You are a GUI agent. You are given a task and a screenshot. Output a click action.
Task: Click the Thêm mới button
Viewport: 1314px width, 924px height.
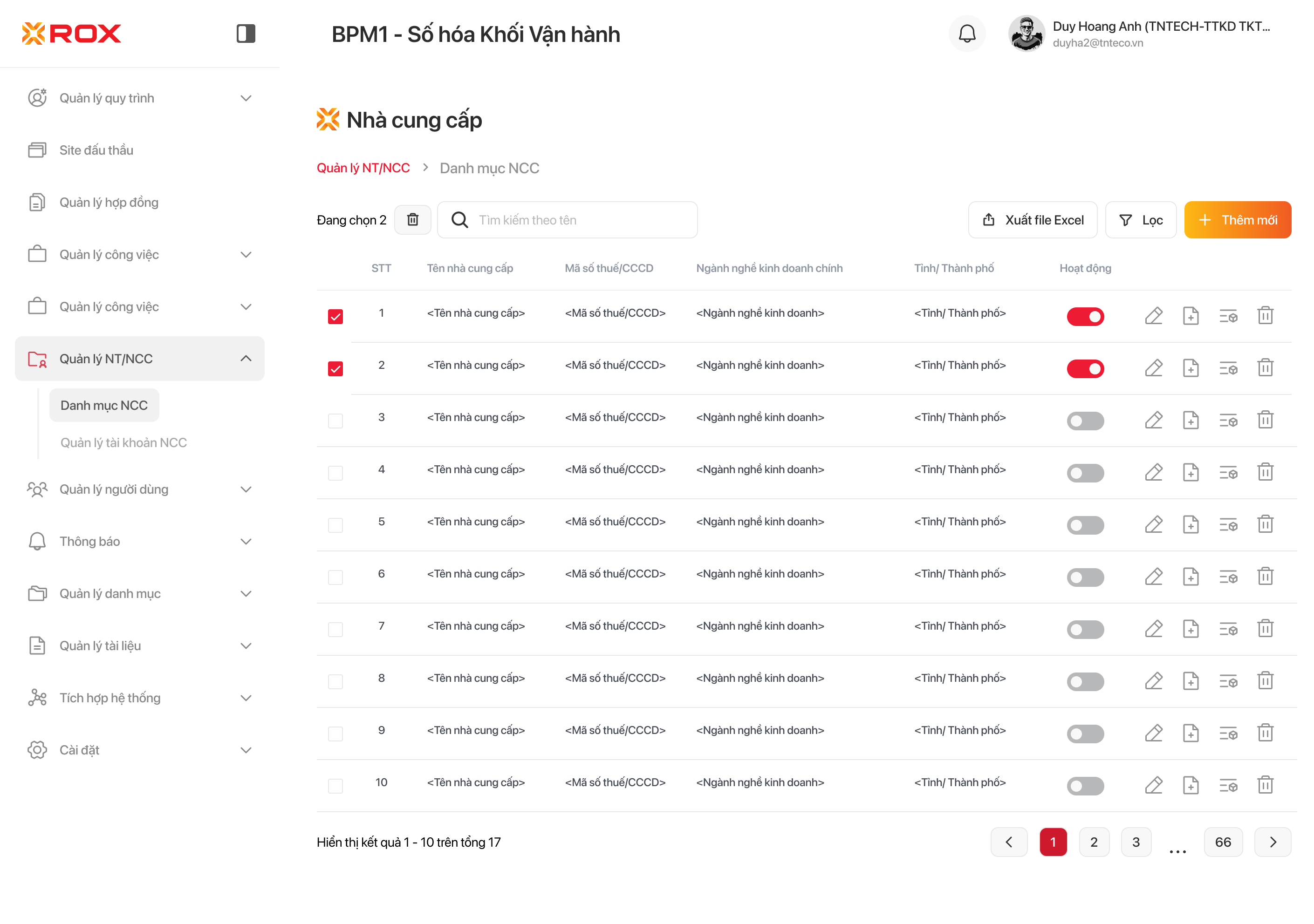click(1237, 220)
